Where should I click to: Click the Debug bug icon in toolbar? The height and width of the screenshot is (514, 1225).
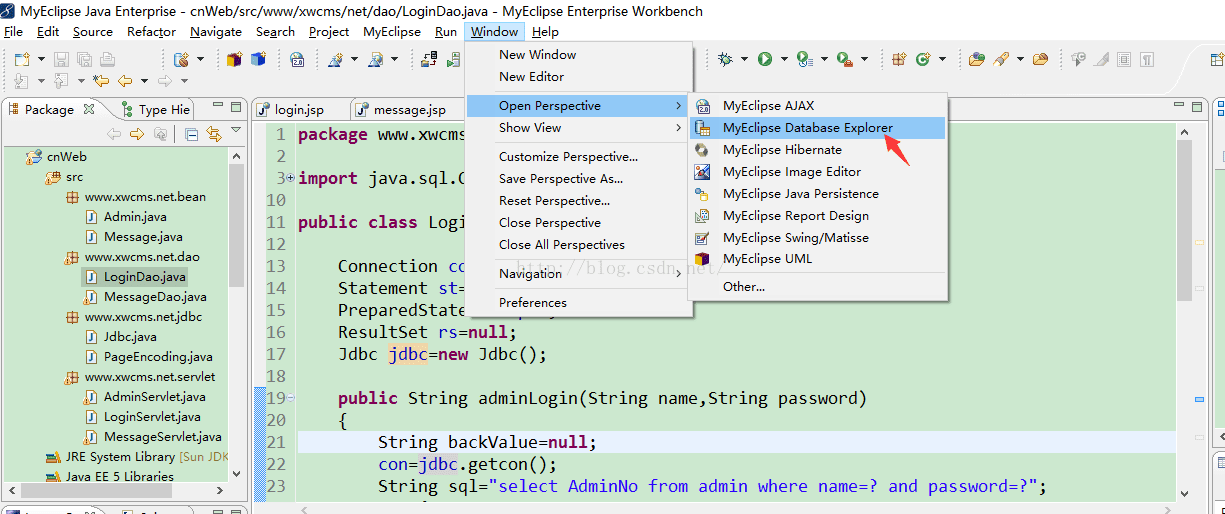[x=725, y=59]
